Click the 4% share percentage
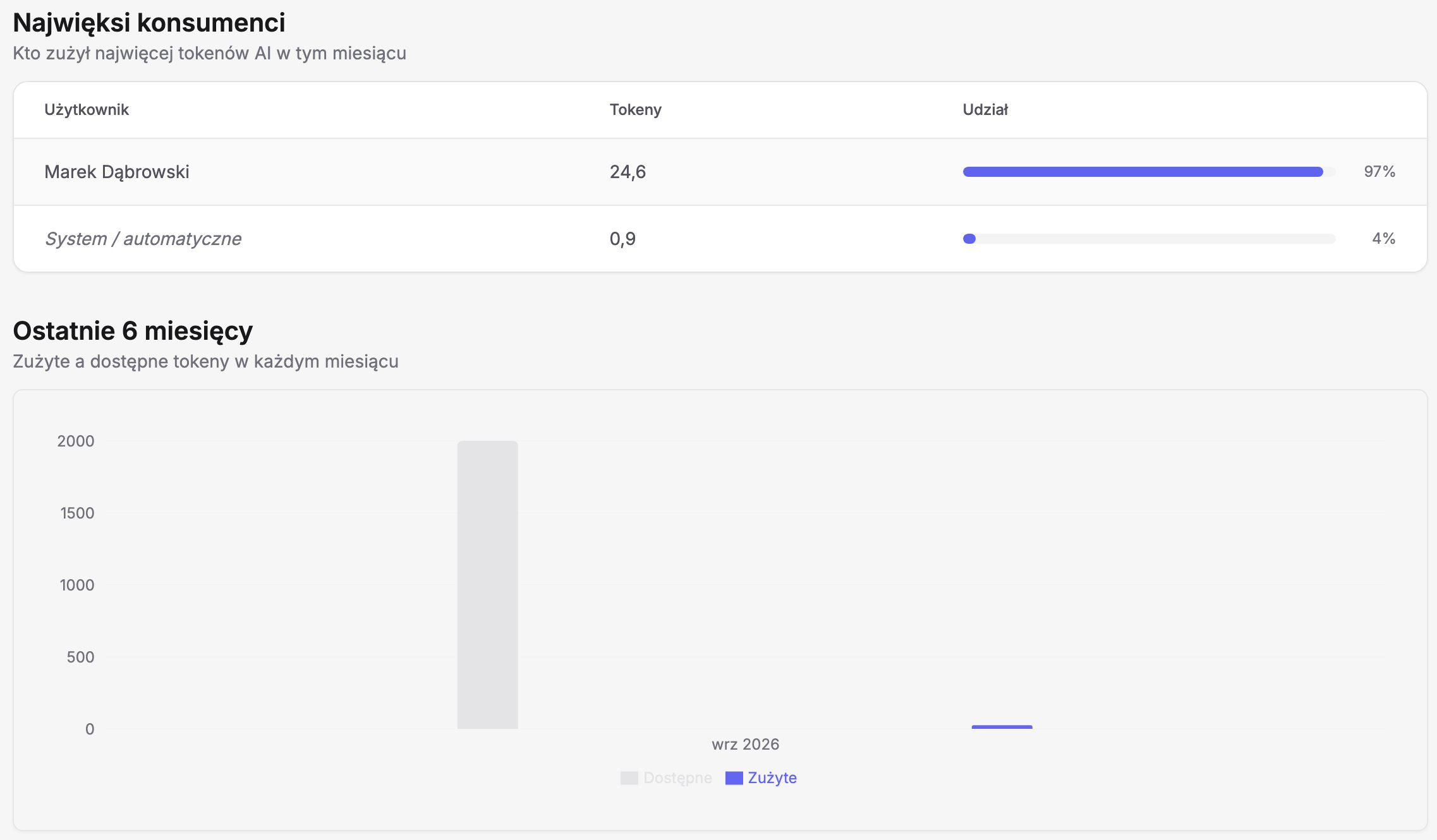 [x=1383, y=239]
